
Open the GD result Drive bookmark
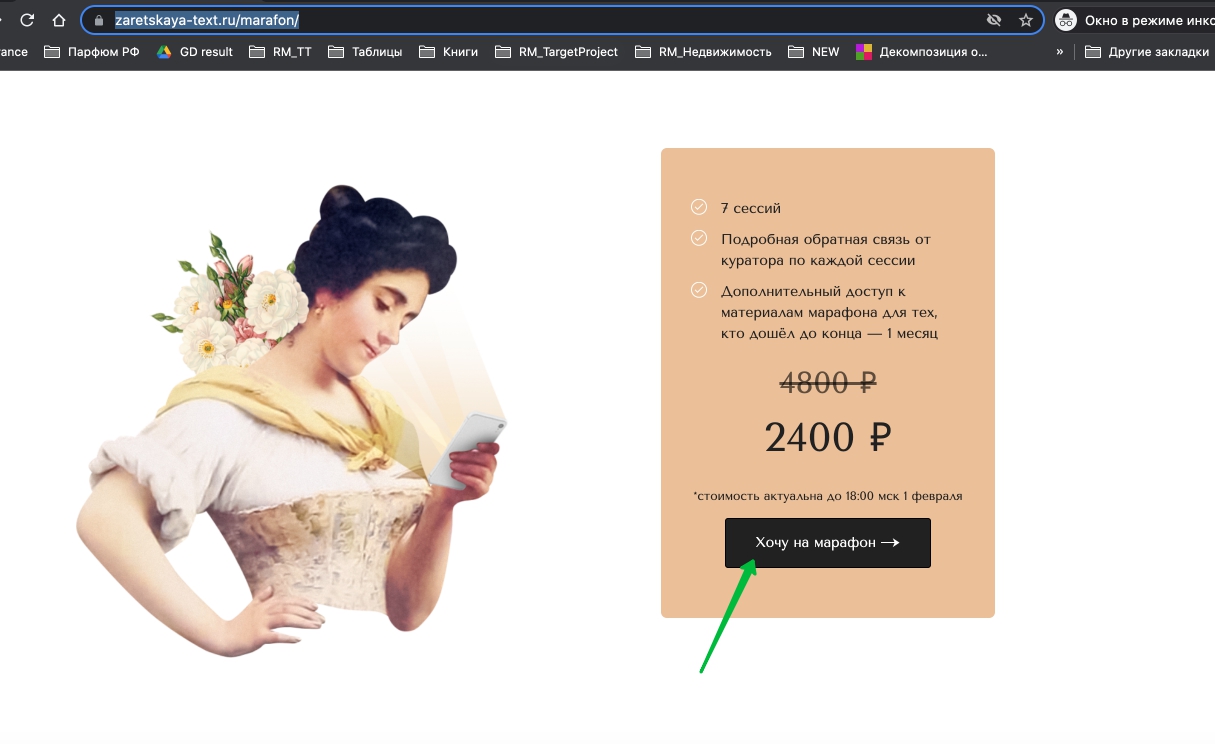click(195, 52)
